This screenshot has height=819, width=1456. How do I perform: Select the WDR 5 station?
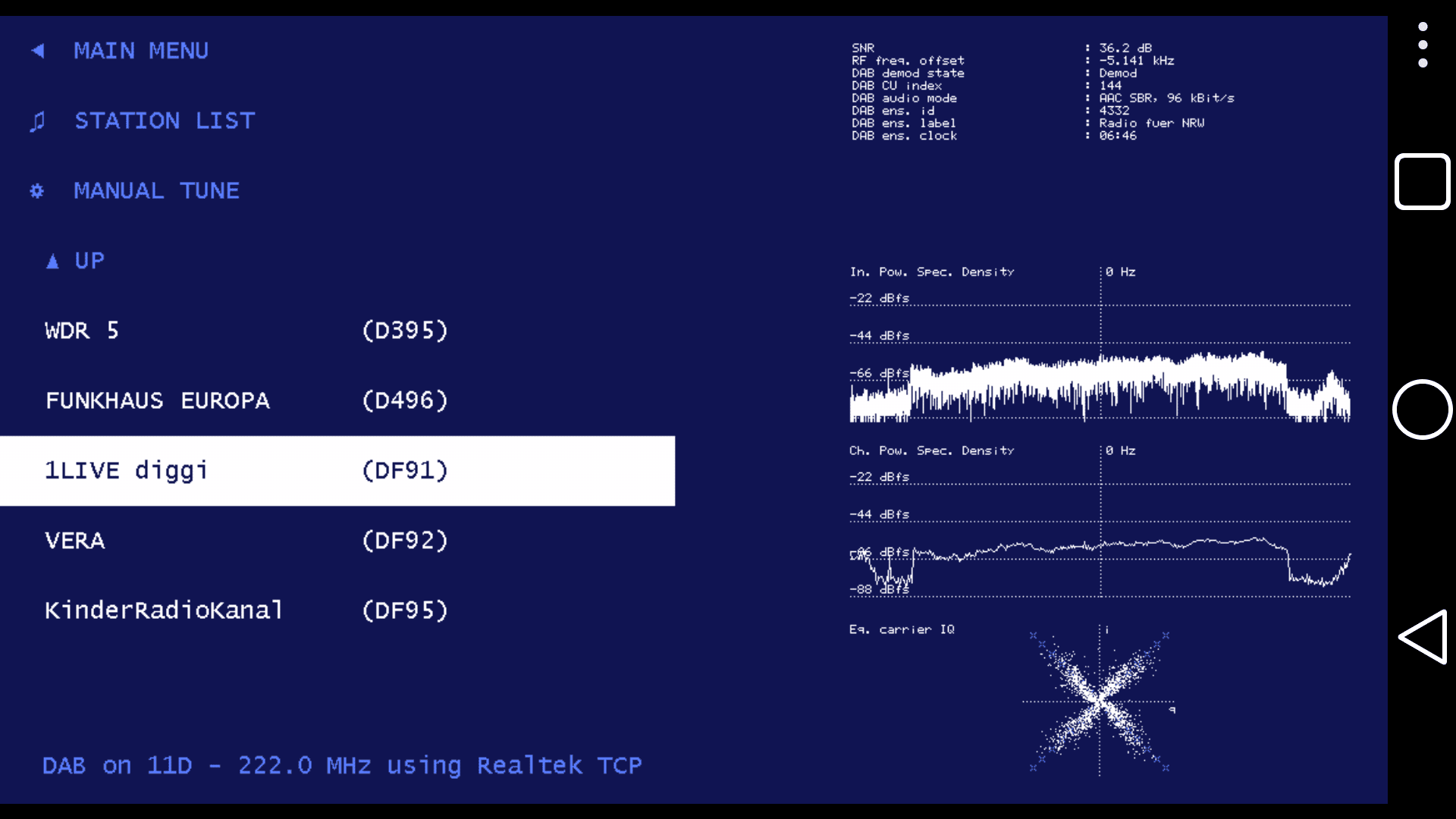click(x=82, y=331)
